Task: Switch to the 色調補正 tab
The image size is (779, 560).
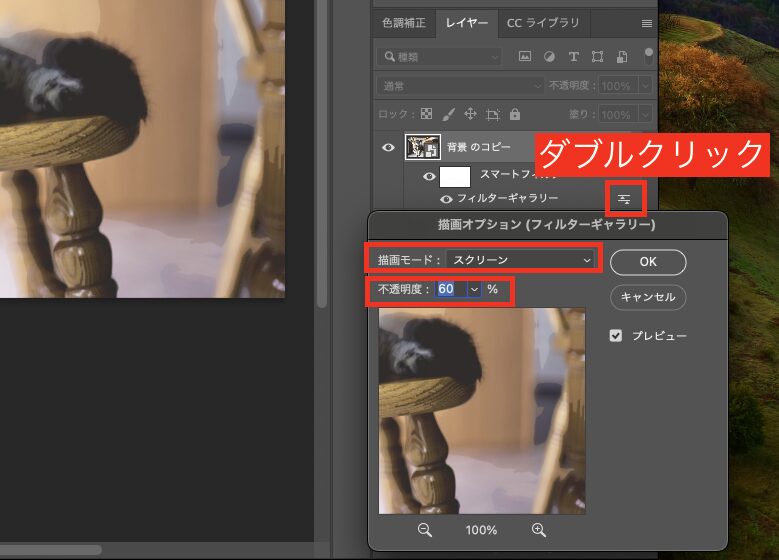Action: click(x=403, y=22)
